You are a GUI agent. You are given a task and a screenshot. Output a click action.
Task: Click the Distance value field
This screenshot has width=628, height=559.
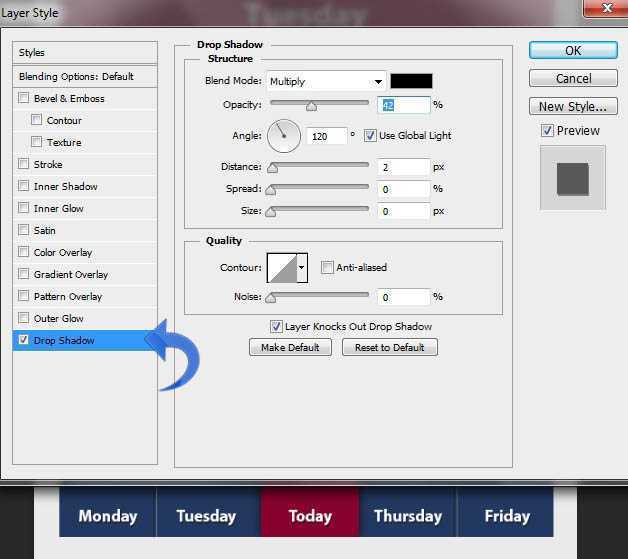pyautogui.click(x=403, y=167)
